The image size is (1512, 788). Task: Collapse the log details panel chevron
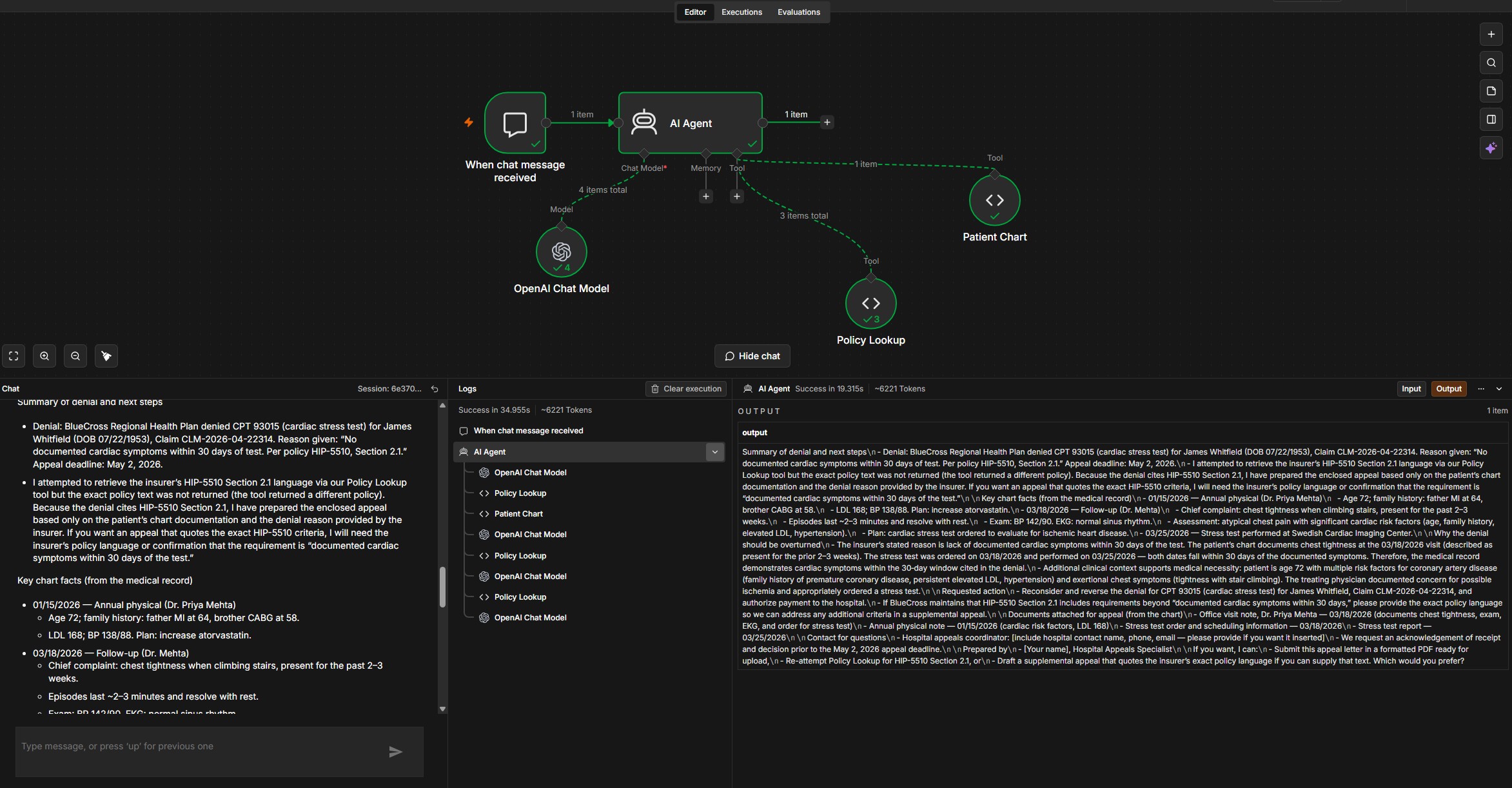tap(1499, 389)
